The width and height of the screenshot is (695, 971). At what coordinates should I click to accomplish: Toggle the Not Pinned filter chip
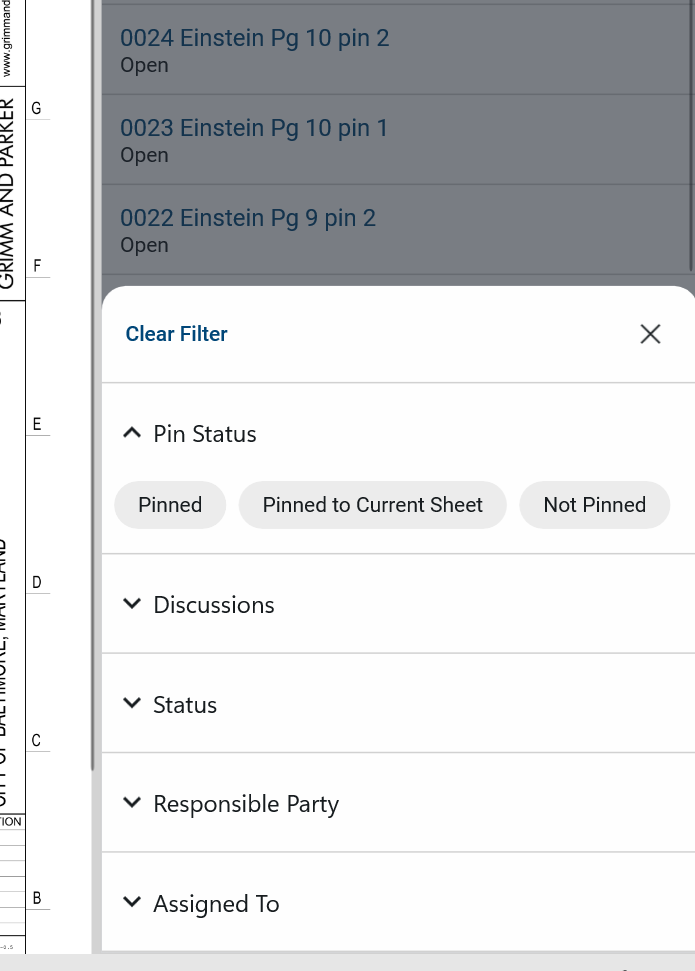pyautogui.click(x=594, y=505)
